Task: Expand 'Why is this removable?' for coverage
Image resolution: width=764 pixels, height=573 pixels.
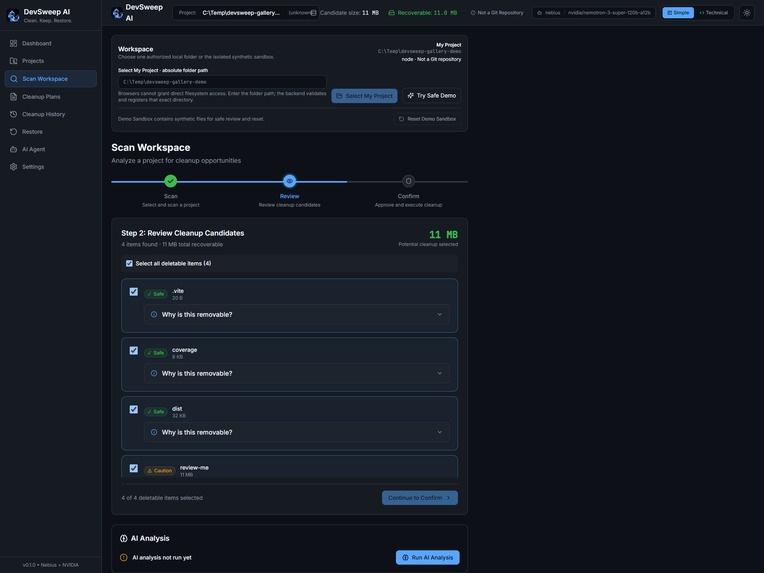Action: (297, 373)
